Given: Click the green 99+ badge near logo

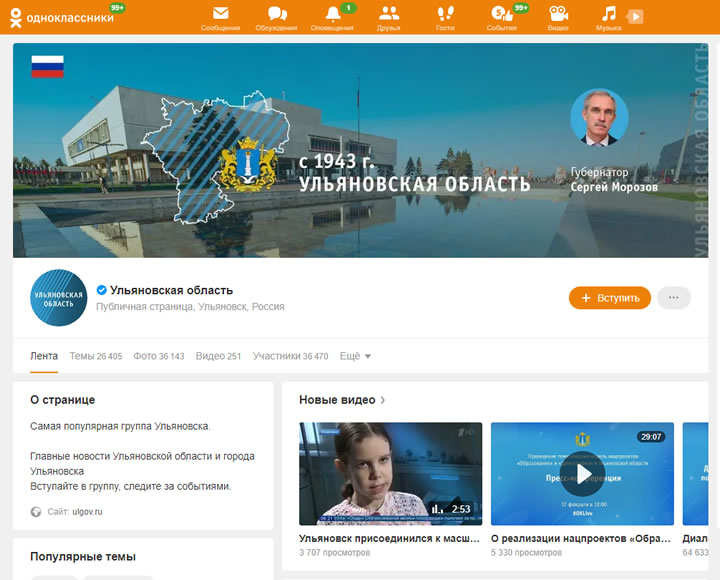Looking at the screenshot, I should tap(117, 8).
